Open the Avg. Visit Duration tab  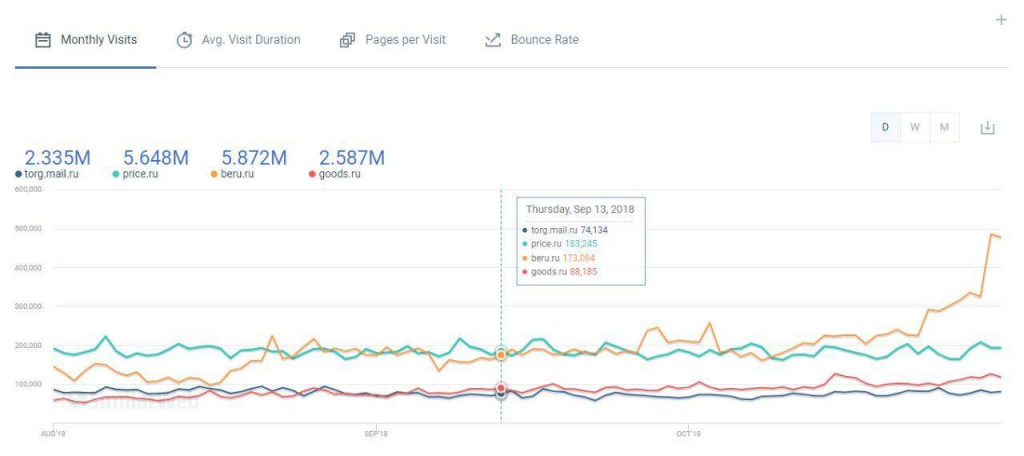click(250, 40)
